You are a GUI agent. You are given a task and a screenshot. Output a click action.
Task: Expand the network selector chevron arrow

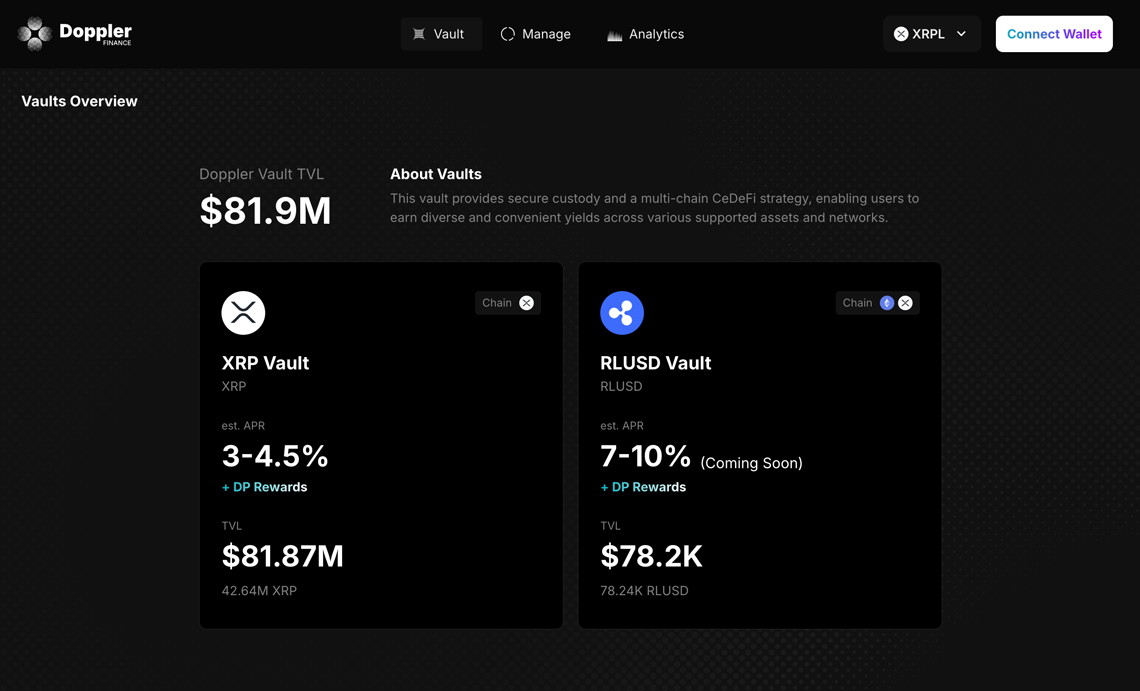click(961, 34)
